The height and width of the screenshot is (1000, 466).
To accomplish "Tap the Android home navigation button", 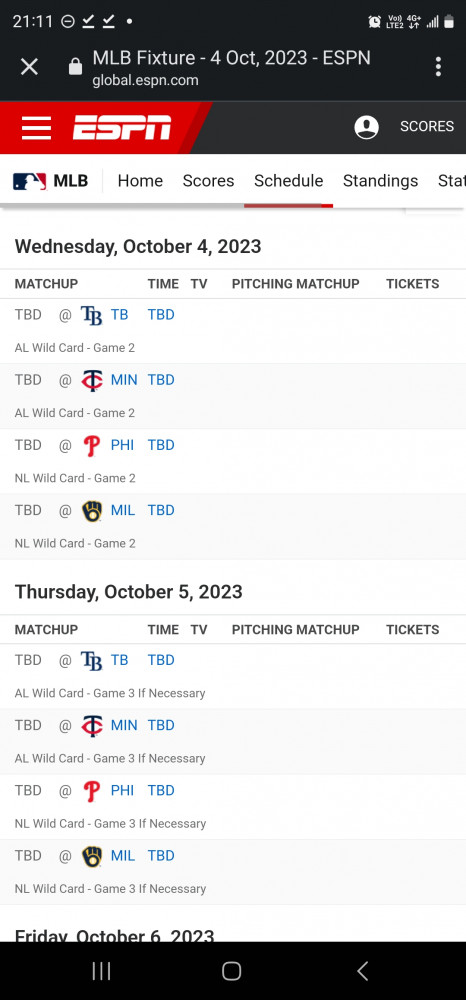I will click(x=231, y=971).
